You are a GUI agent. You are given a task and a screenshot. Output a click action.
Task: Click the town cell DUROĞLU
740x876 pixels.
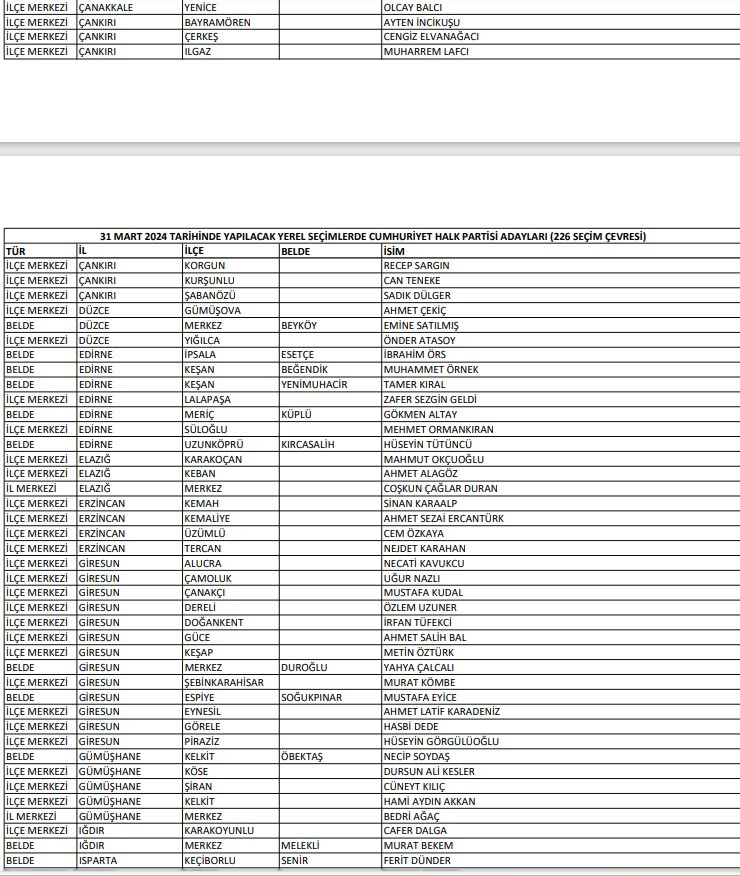(304, 668)
